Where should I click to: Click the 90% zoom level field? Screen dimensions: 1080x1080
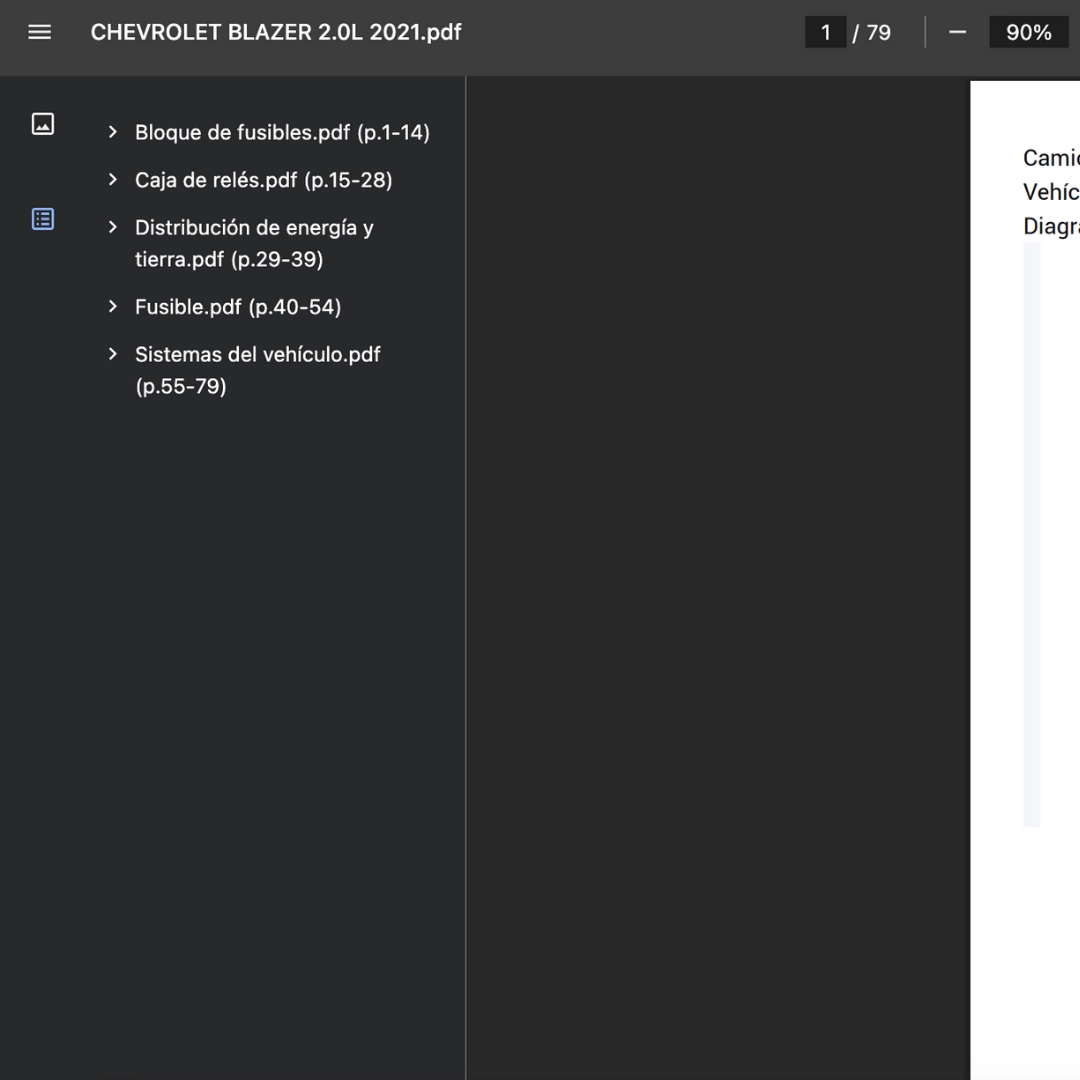coord(1028,32)
